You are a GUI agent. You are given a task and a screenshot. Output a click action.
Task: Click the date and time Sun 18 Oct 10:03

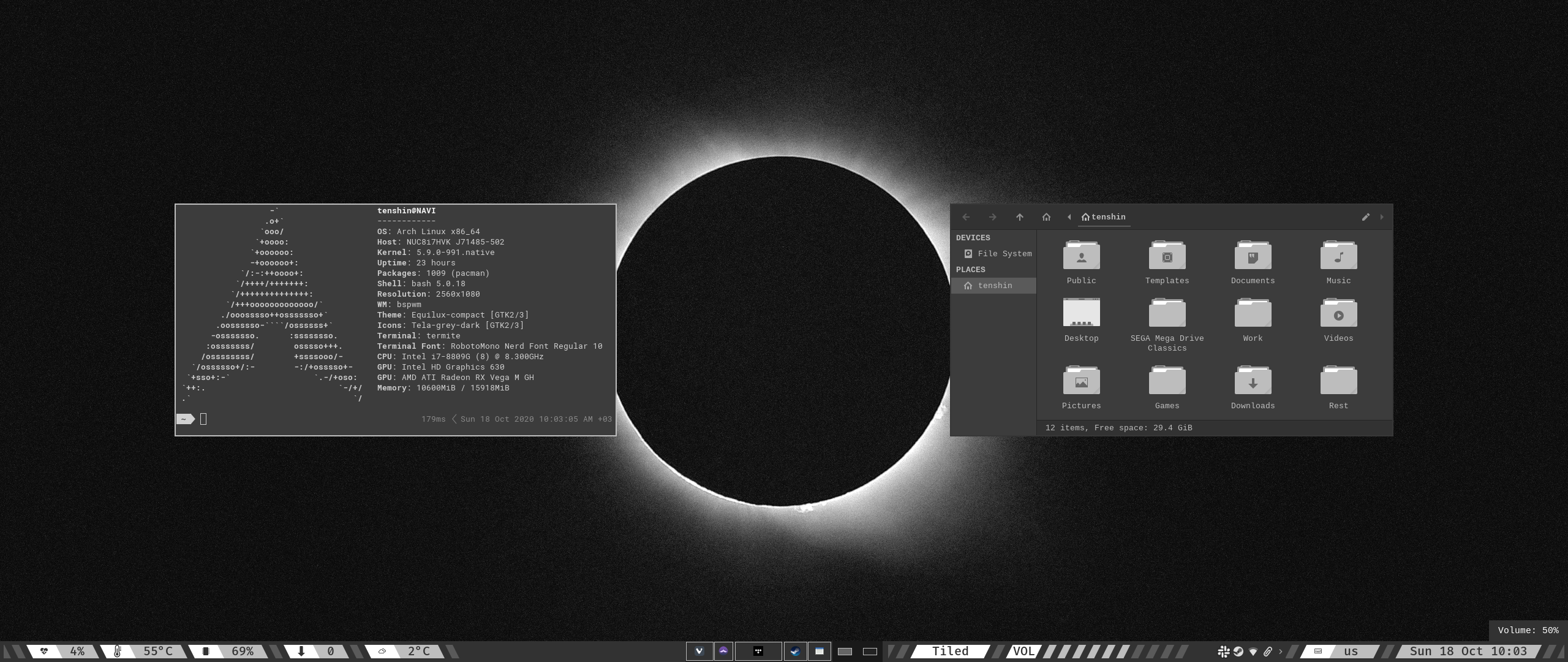(1468, 652)
